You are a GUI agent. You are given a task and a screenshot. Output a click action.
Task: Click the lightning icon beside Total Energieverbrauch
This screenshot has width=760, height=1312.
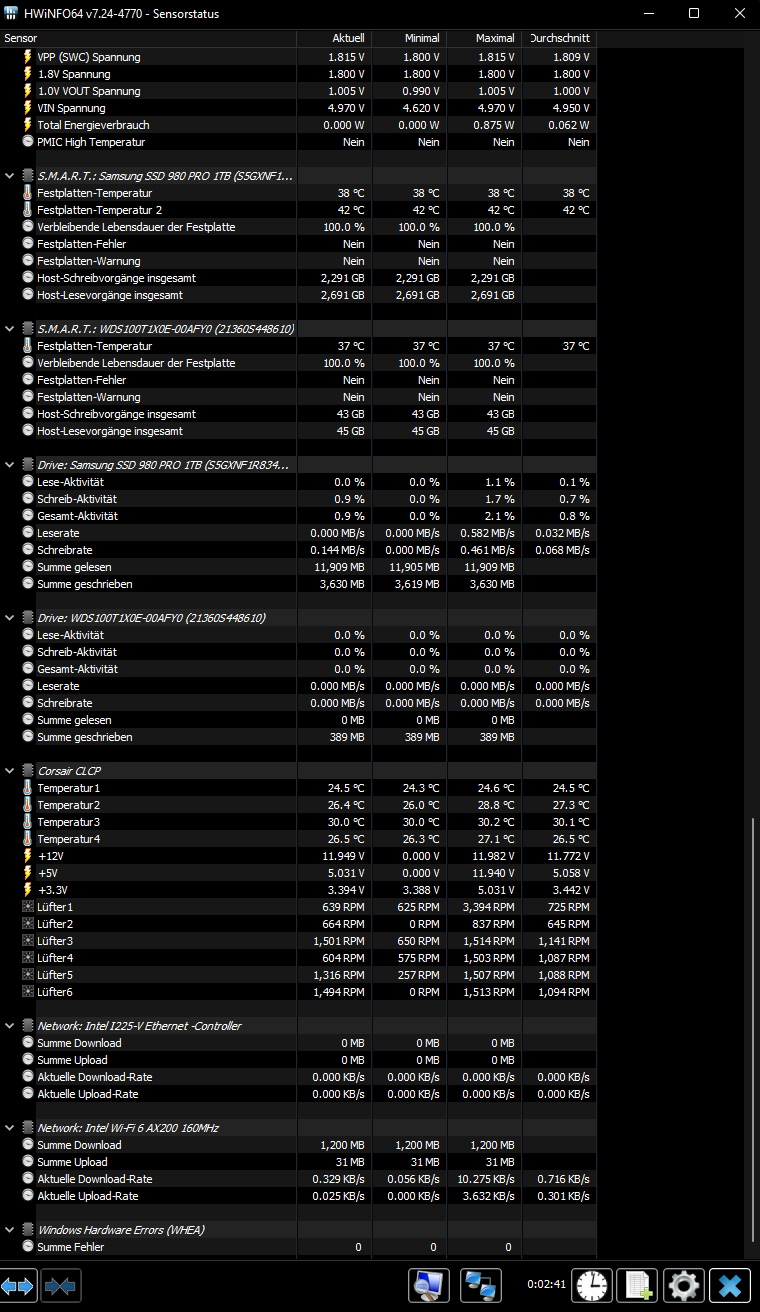[28, 125]
